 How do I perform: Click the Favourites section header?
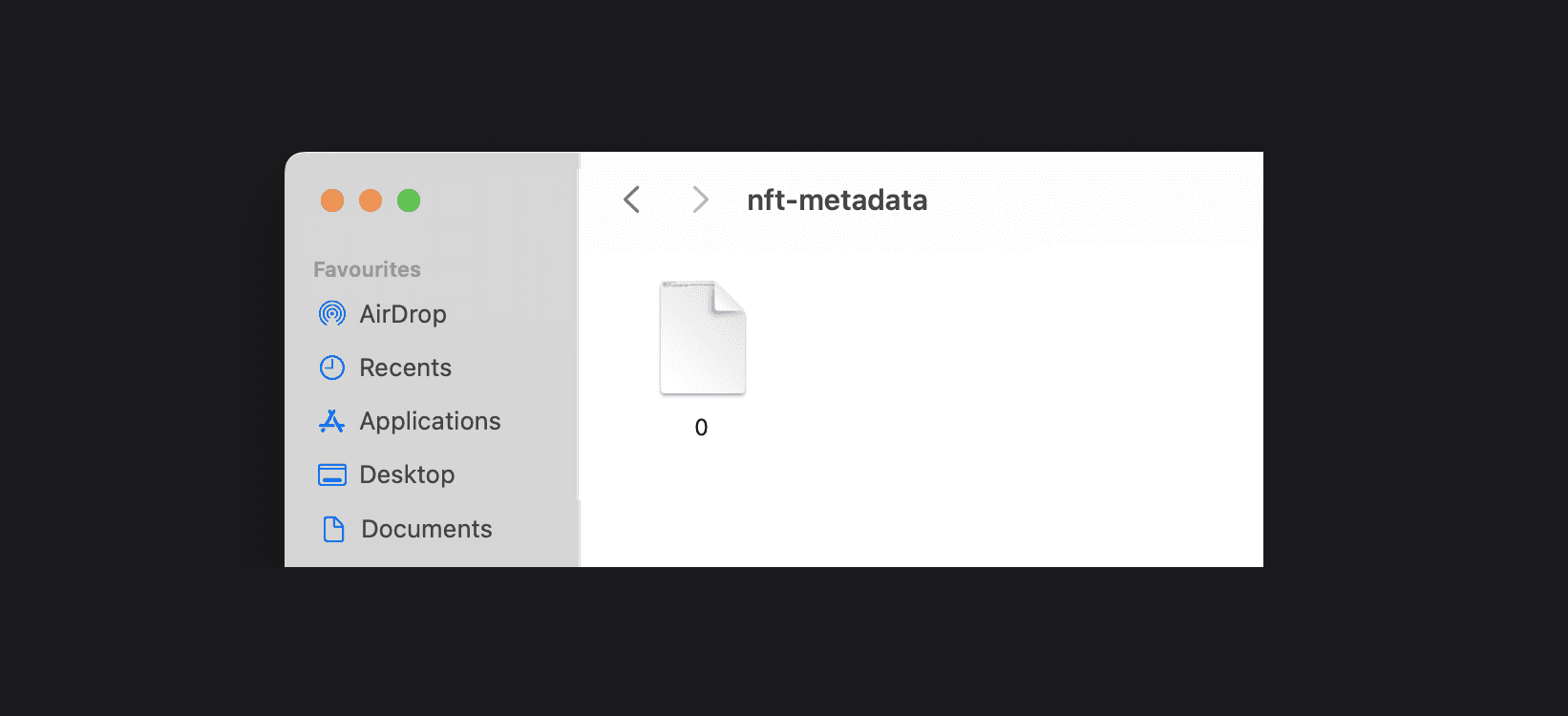click(367, 269)
